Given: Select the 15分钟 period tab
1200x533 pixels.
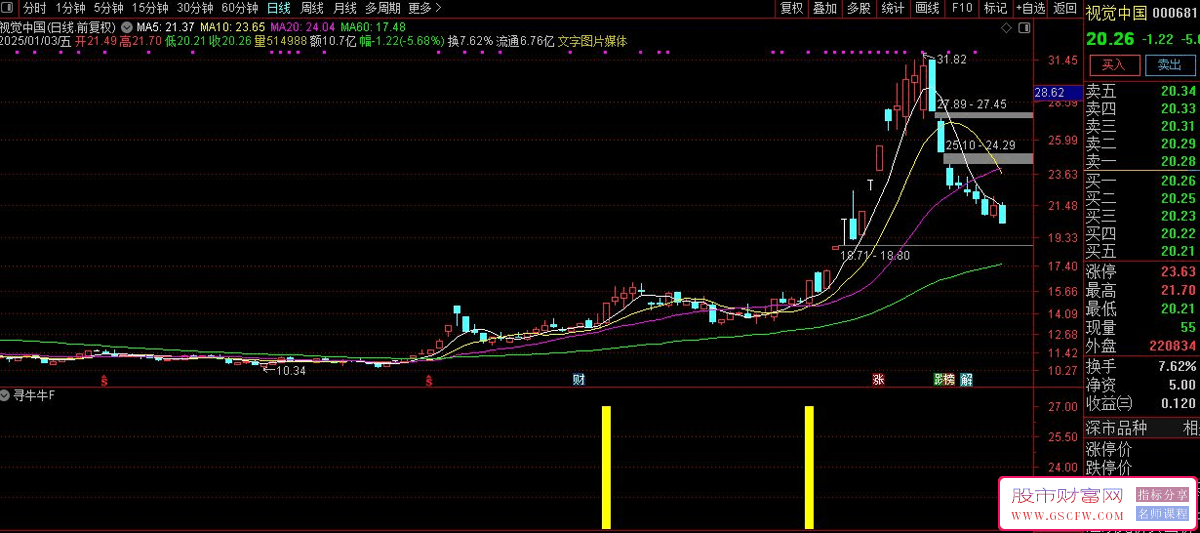Looking at the screenshot, I should pos(150,8).
